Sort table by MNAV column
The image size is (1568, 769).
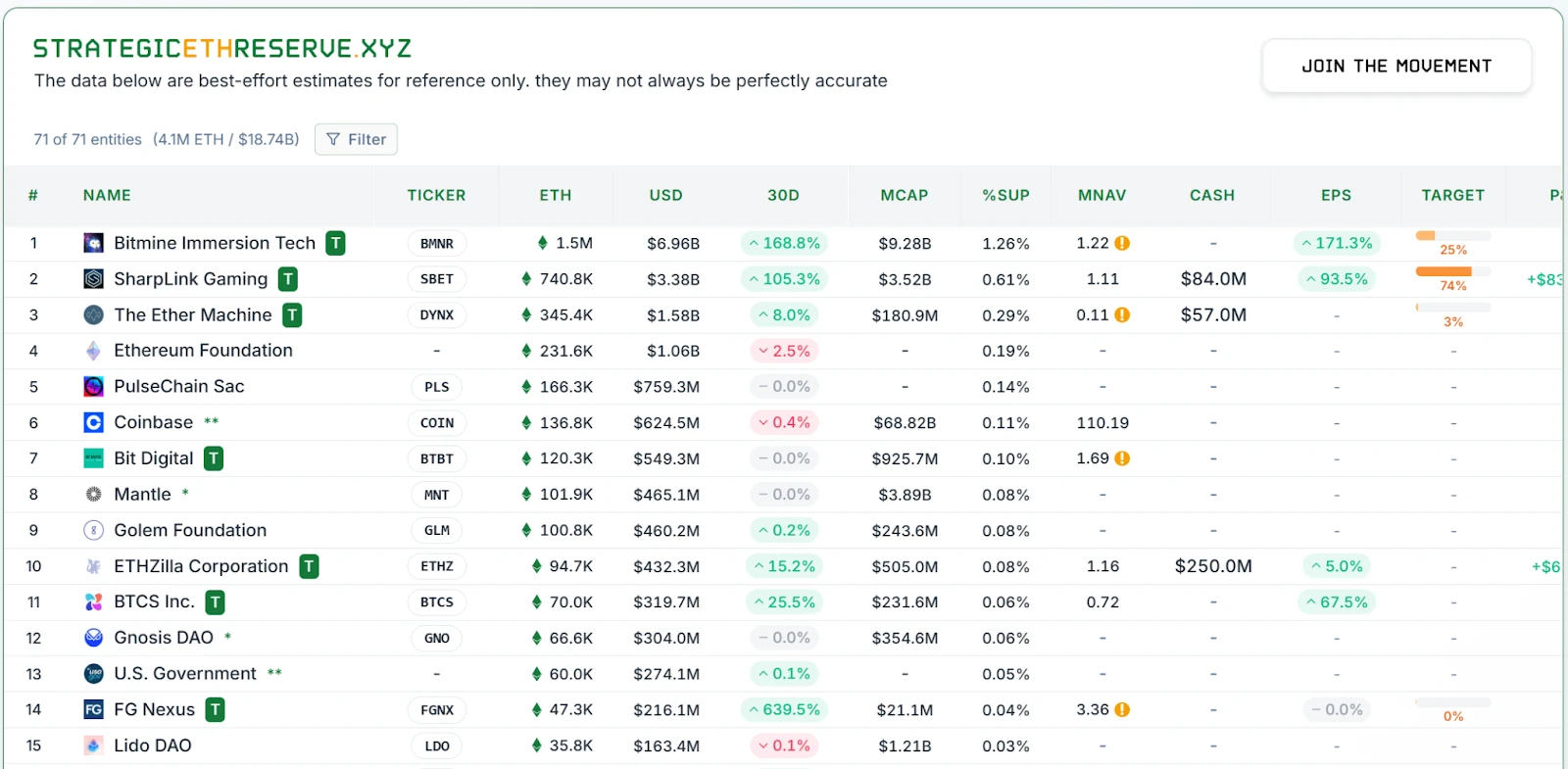(1102, 195)
